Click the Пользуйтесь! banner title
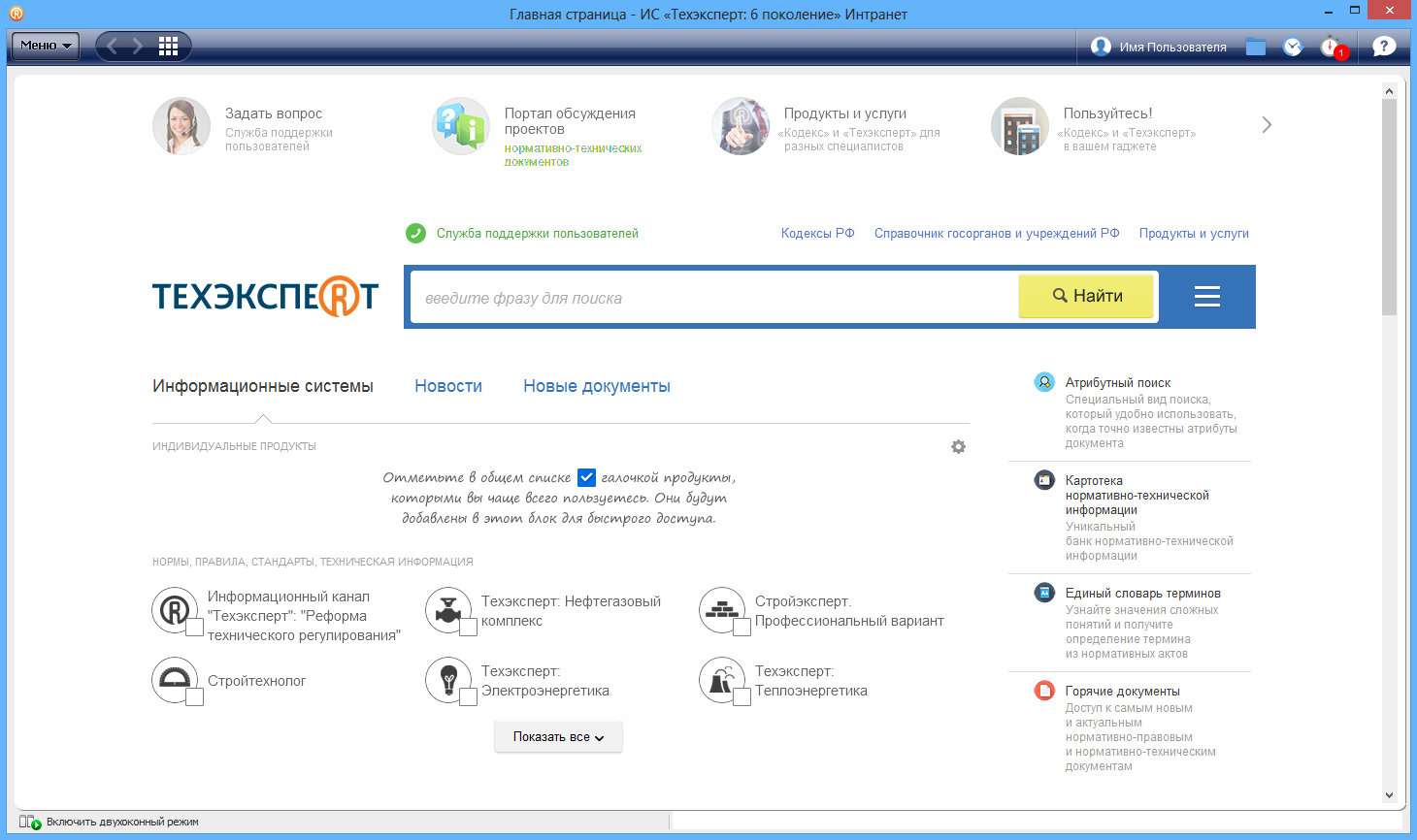The height and width of the screenshot is (840, 1417). (x=1108, y=113)
